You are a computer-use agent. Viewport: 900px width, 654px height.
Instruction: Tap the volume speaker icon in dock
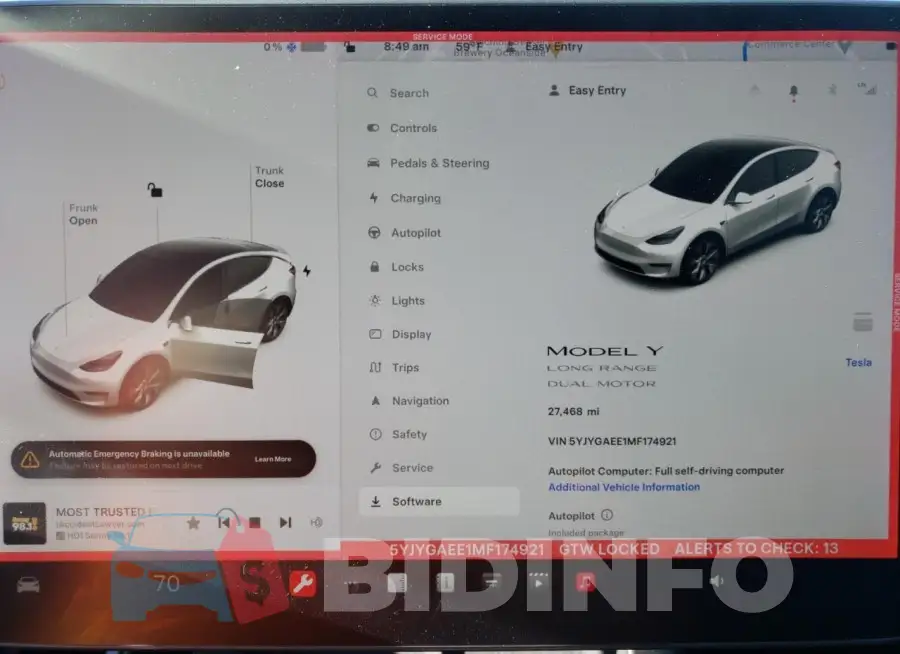tap(717, 581)
